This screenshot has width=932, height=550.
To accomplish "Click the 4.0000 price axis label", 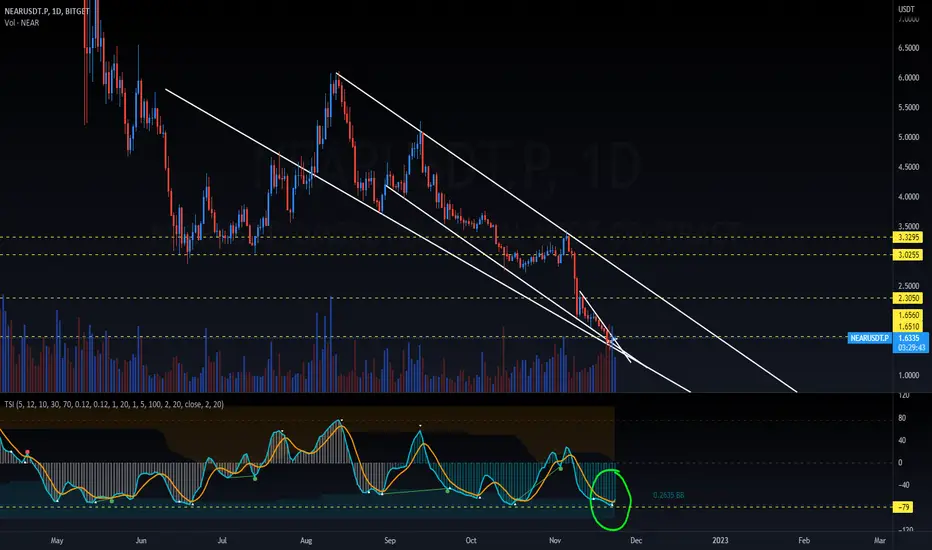I will tap(908, 197).
